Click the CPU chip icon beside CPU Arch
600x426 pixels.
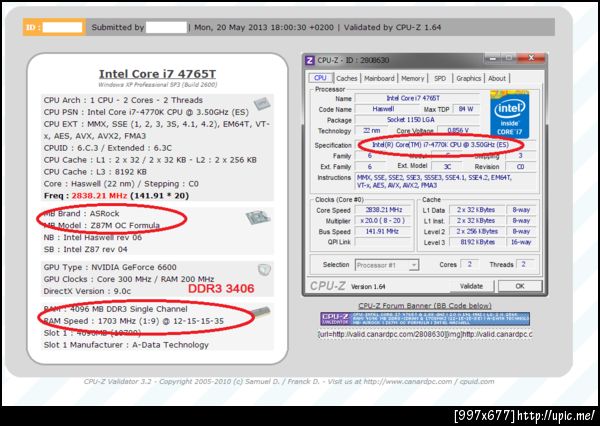point(262,103)
